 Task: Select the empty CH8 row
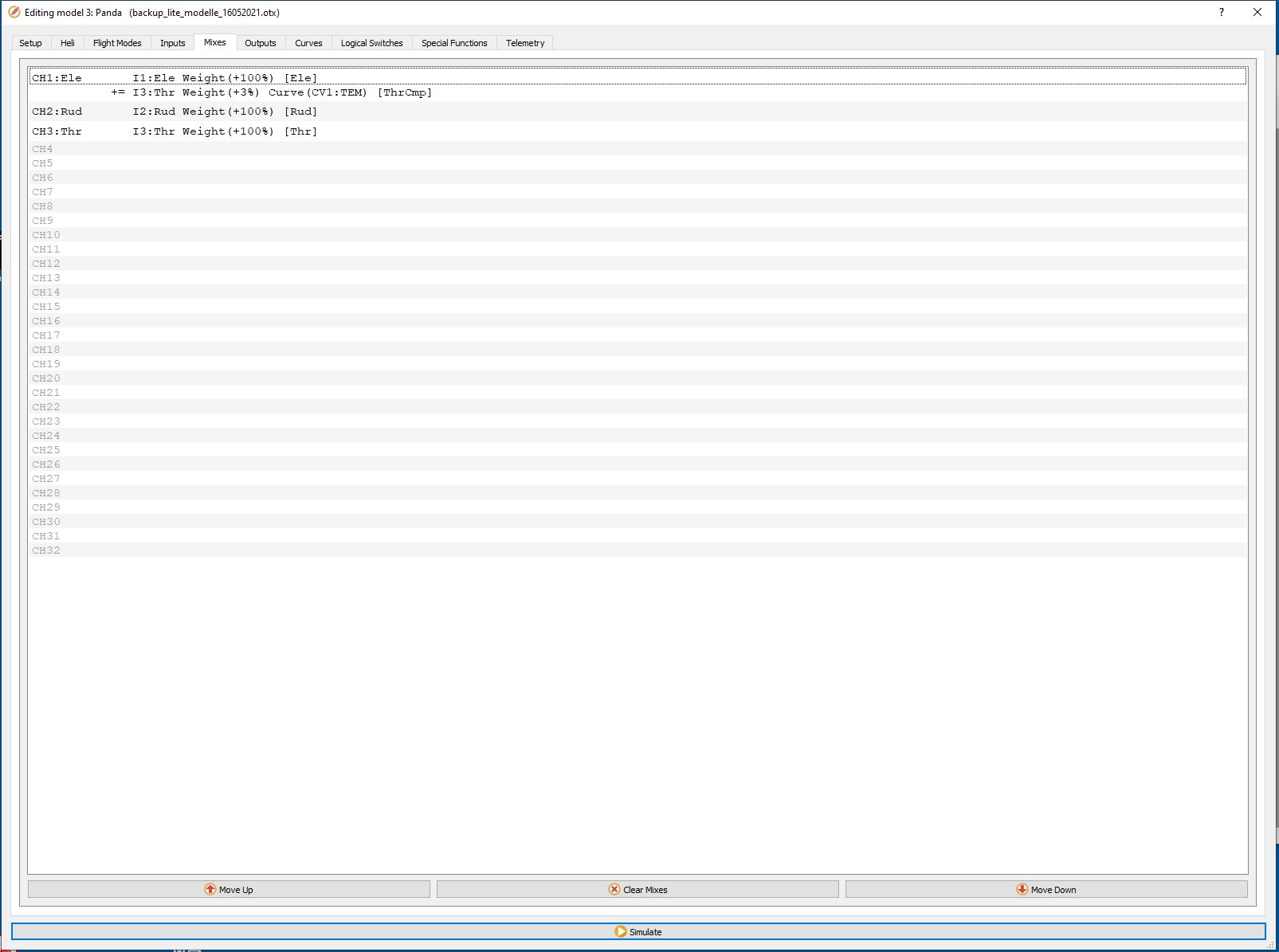point(638,206)
